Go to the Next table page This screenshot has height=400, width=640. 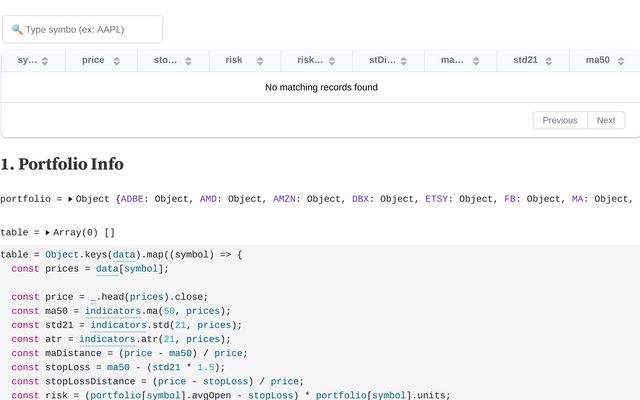tap(606, 120)
